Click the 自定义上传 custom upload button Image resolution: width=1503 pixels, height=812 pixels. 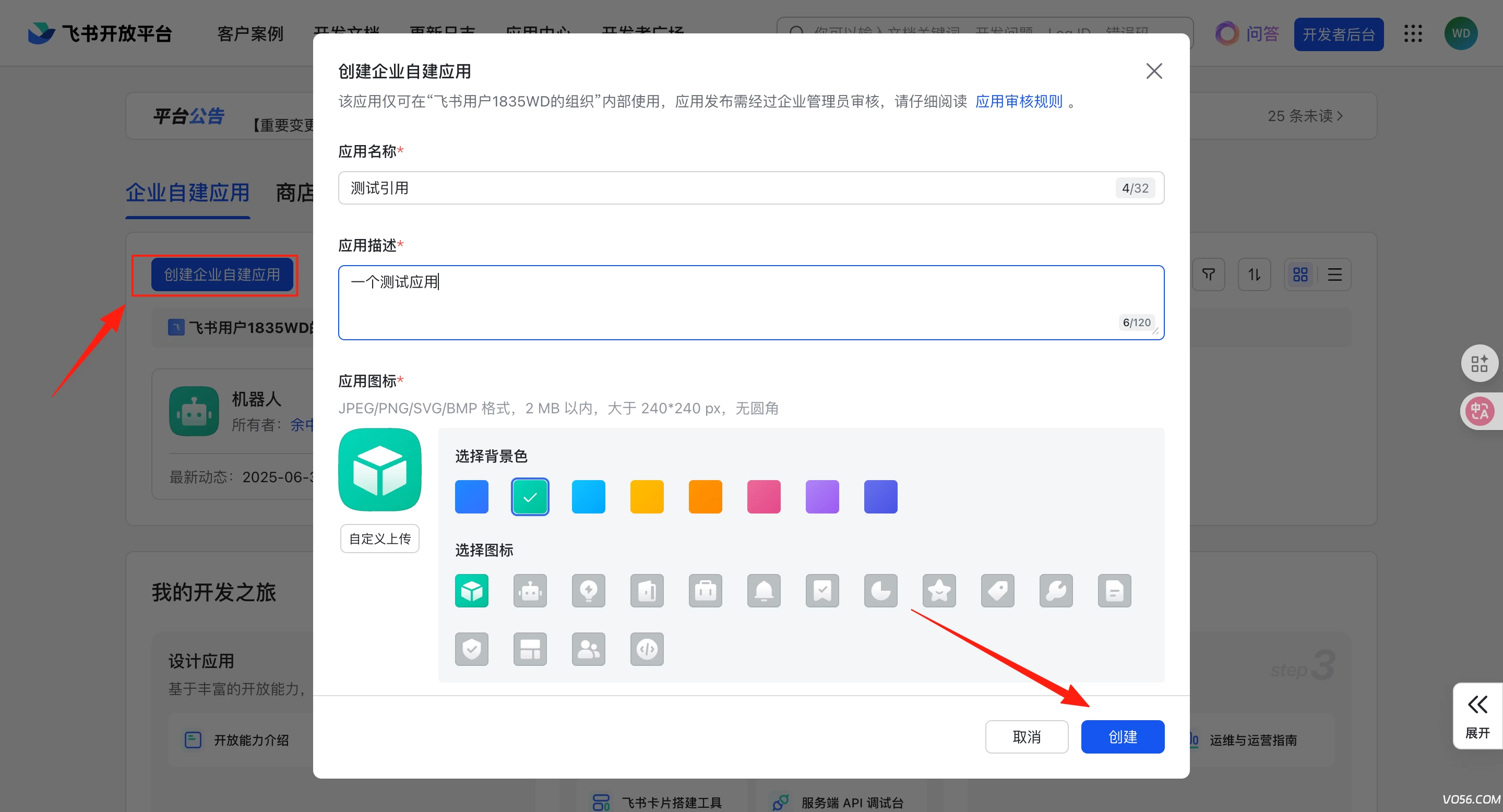pyautogui.click(x=380, y=539)
